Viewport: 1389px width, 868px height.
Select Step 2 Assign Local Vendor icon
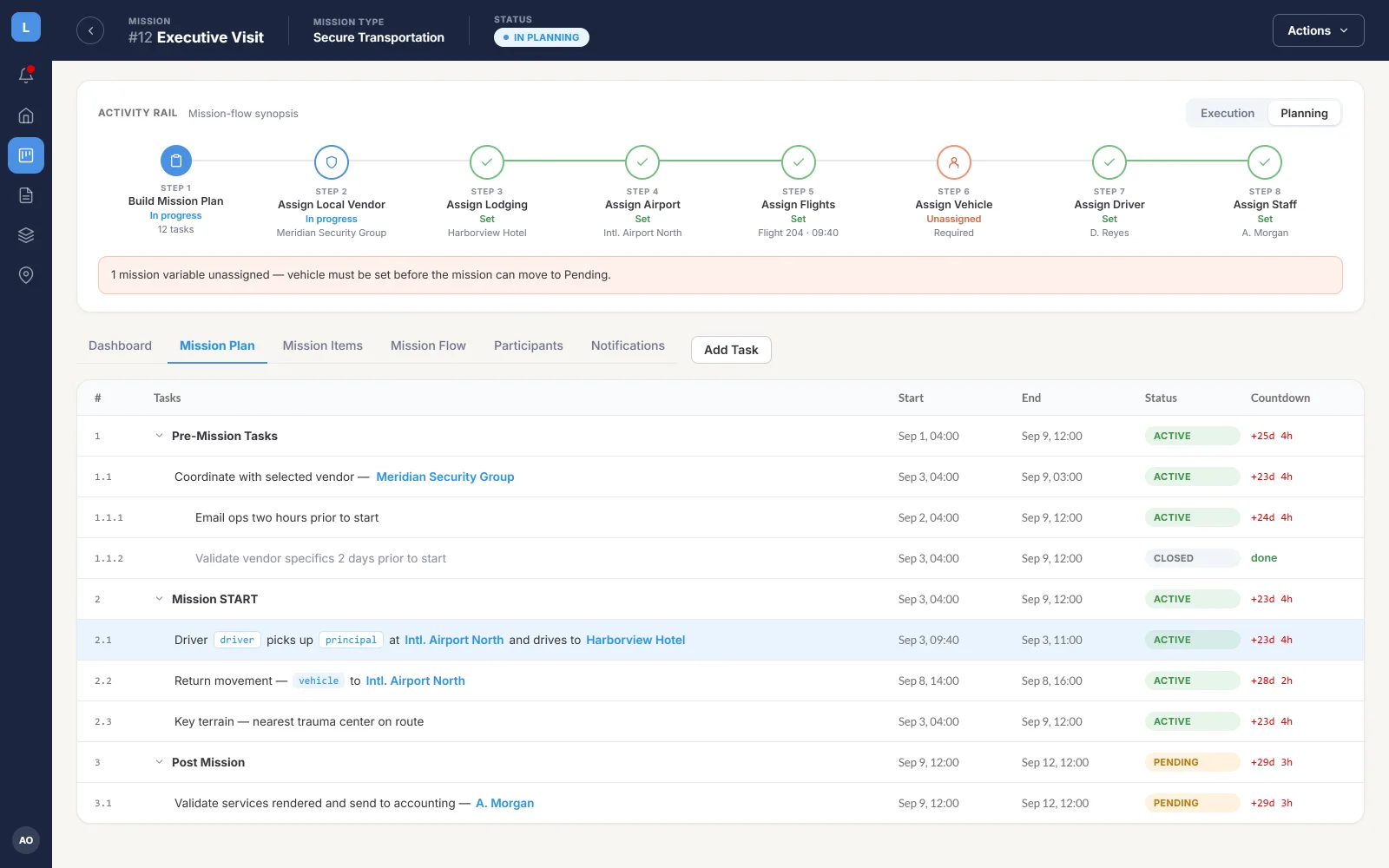pyautogui.click(x=332, y=162)
